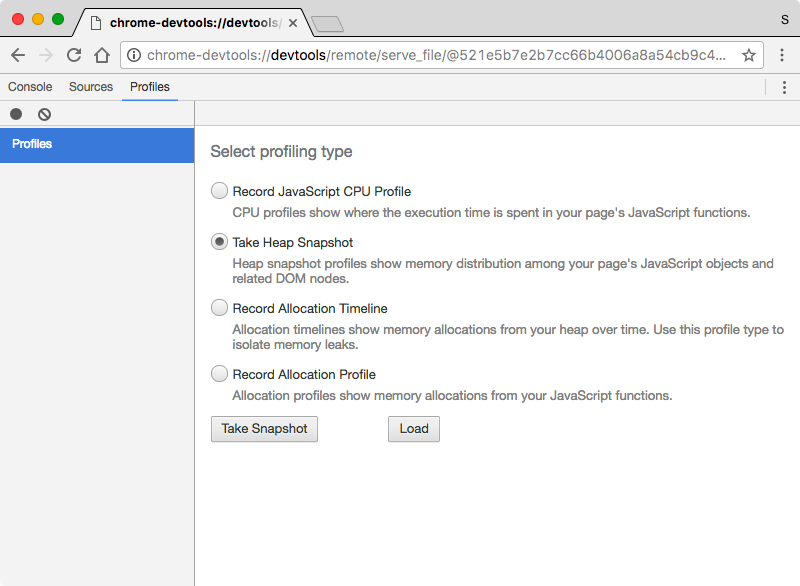Viewport: 800px width, 586px height.
Task: Switch to the Console tab
Action: click(30, 87)
